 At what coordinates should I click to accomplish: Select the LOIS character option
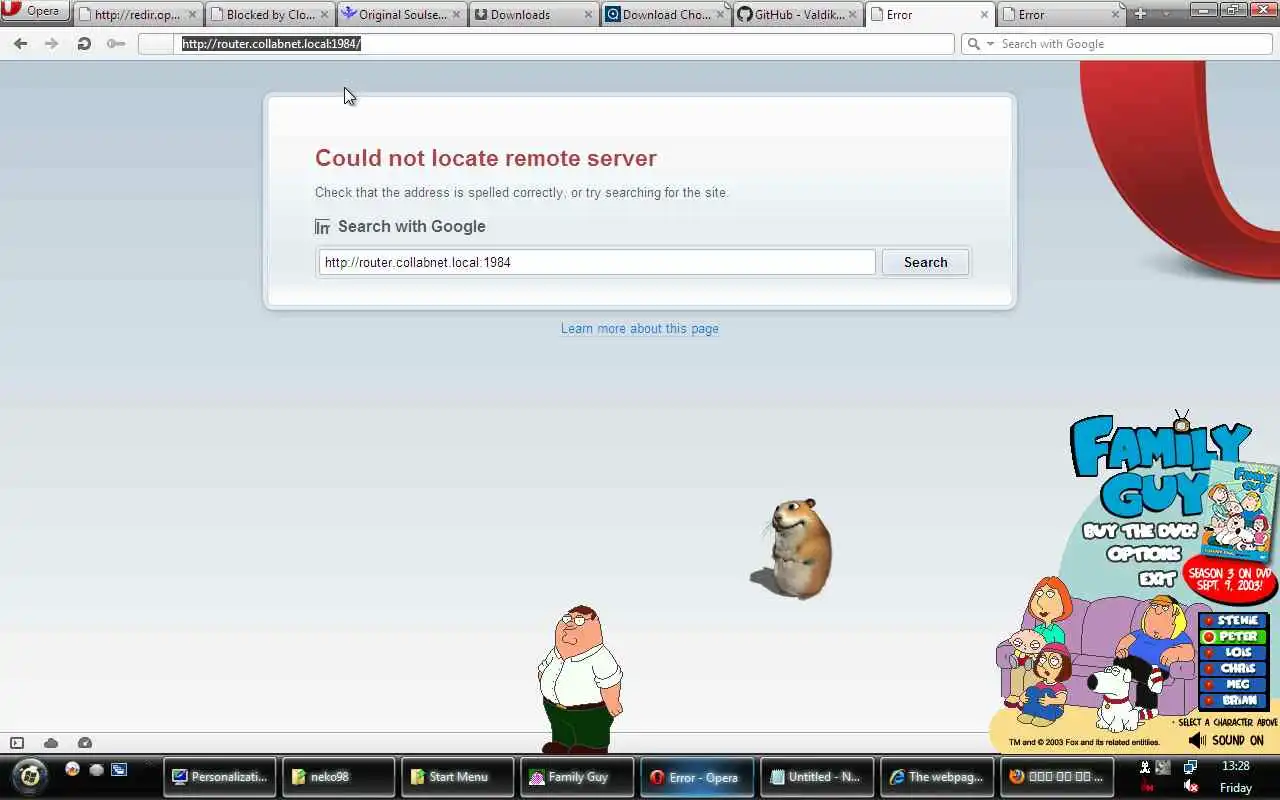pyautogui.click(x=1232, y=652)
